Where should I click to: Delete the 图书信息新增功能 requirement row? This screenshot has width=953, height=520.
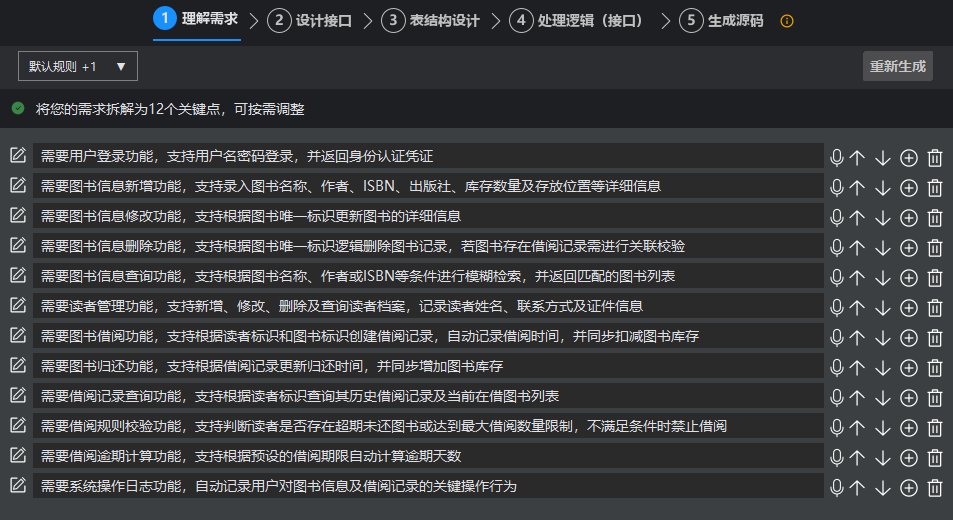coord(935,187)
